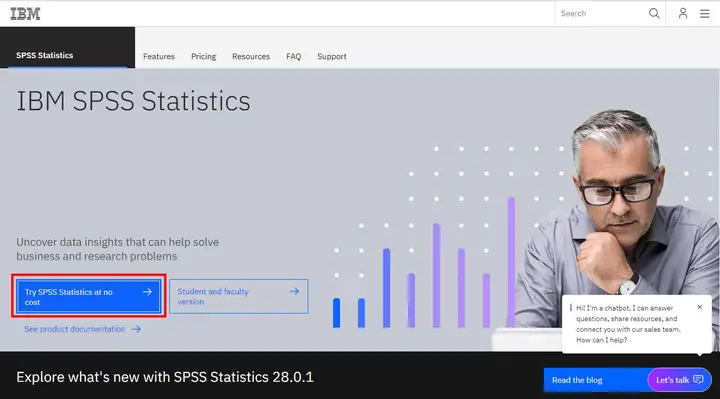Close the chatbot message popup
The height and width of the screenshot is (399, 720).
pos(699,307)
